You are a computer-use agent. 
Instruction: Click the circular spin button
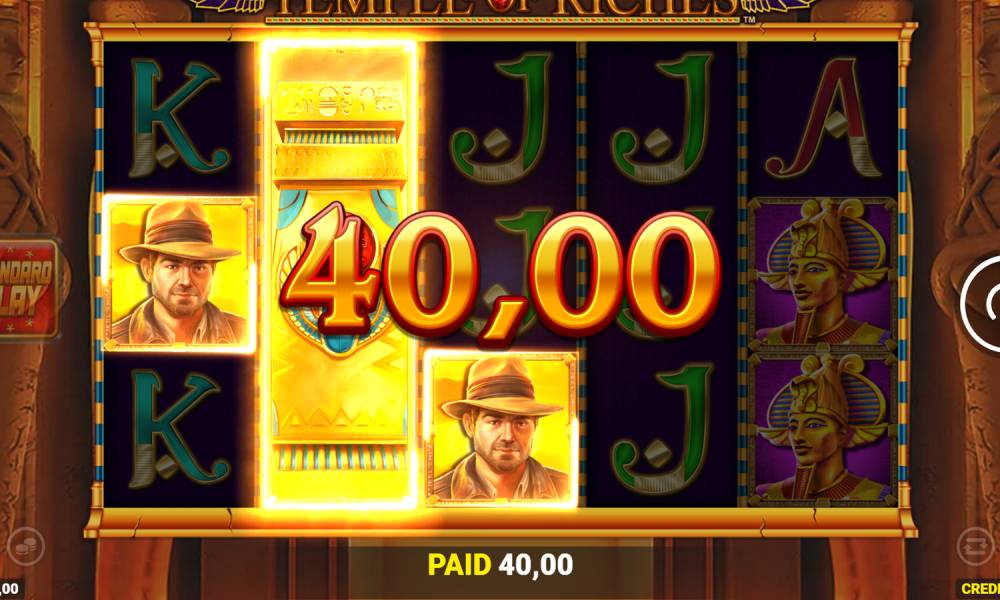tap(982, 304)
